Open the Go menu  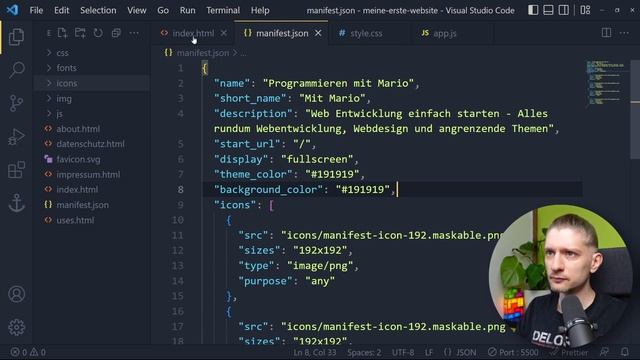point(163,10)
